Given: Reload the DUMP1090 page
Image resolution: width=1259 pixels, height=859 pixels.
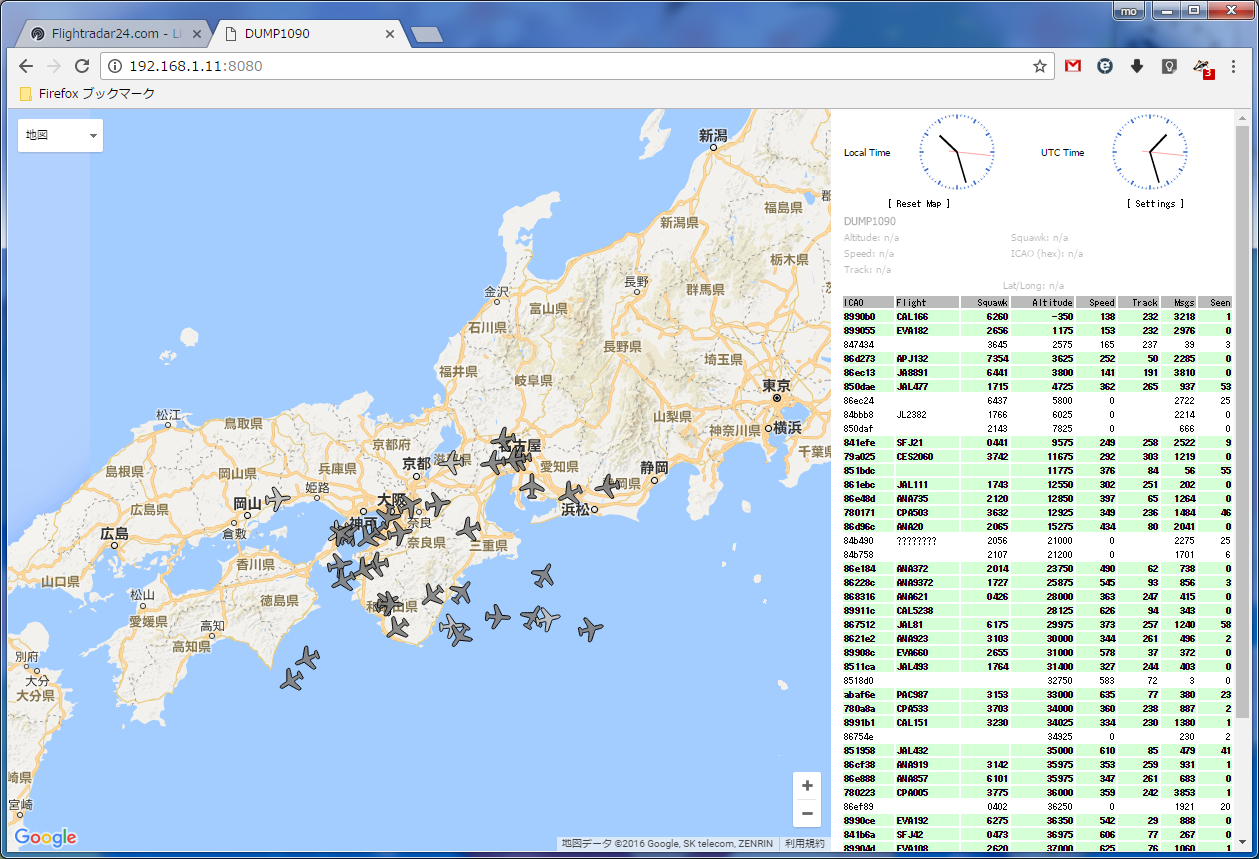Looking at the screenshot, I should 82,66.
